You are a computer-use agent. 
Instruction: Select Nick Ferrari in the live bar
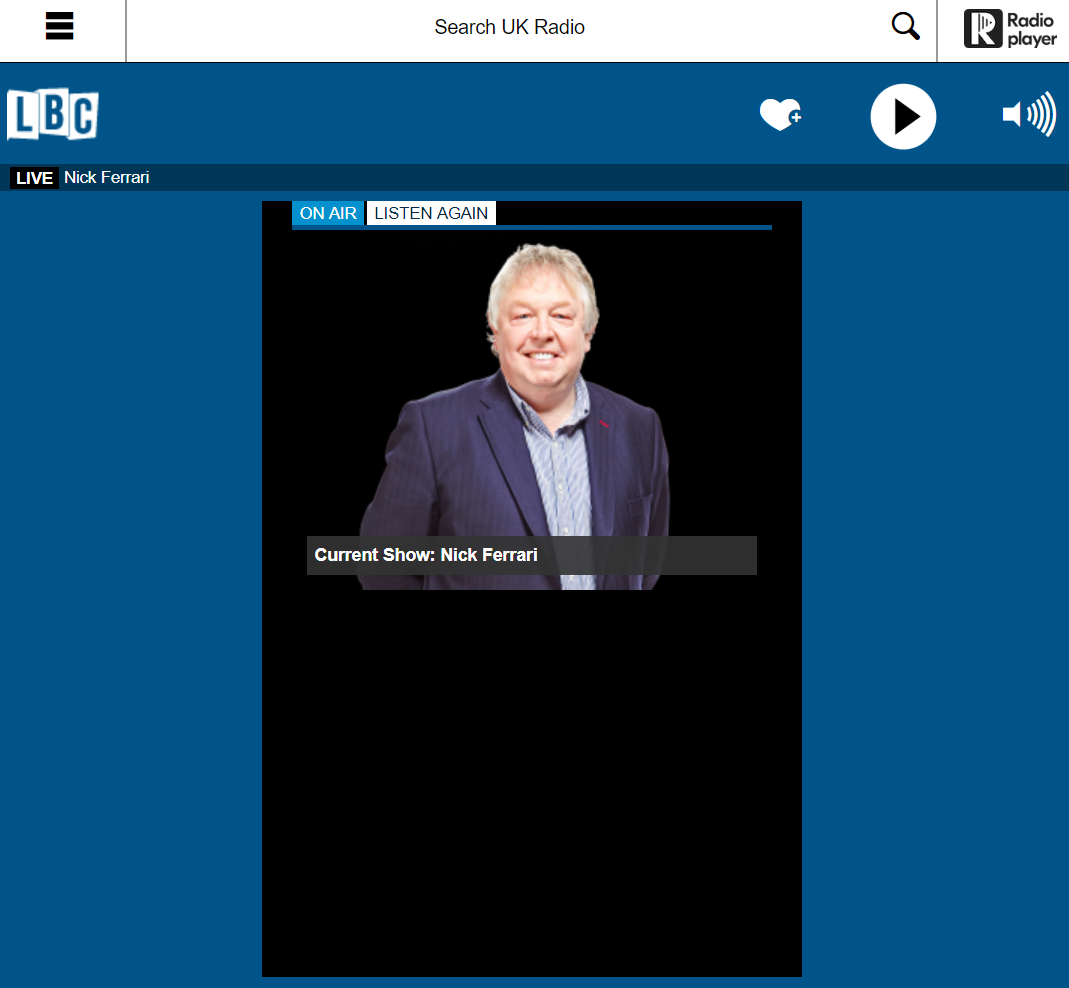(106, 178)
